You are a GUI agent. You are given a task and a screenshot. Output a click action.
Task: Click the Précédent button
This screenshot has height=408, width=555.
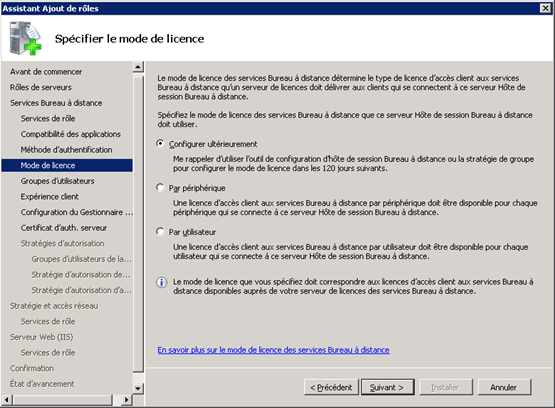click(x=331, y=387)
